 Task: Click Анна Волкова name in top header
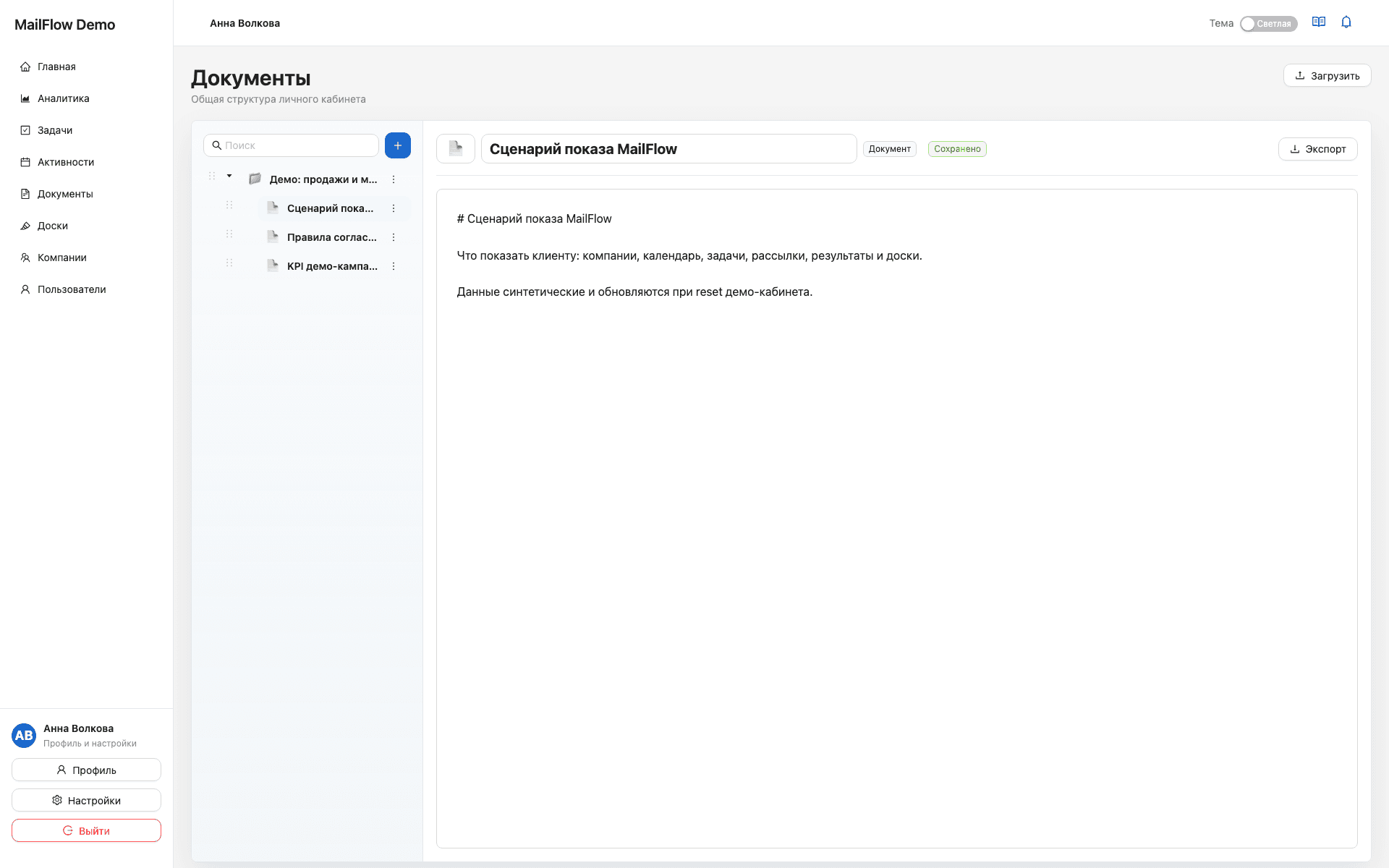245,23
